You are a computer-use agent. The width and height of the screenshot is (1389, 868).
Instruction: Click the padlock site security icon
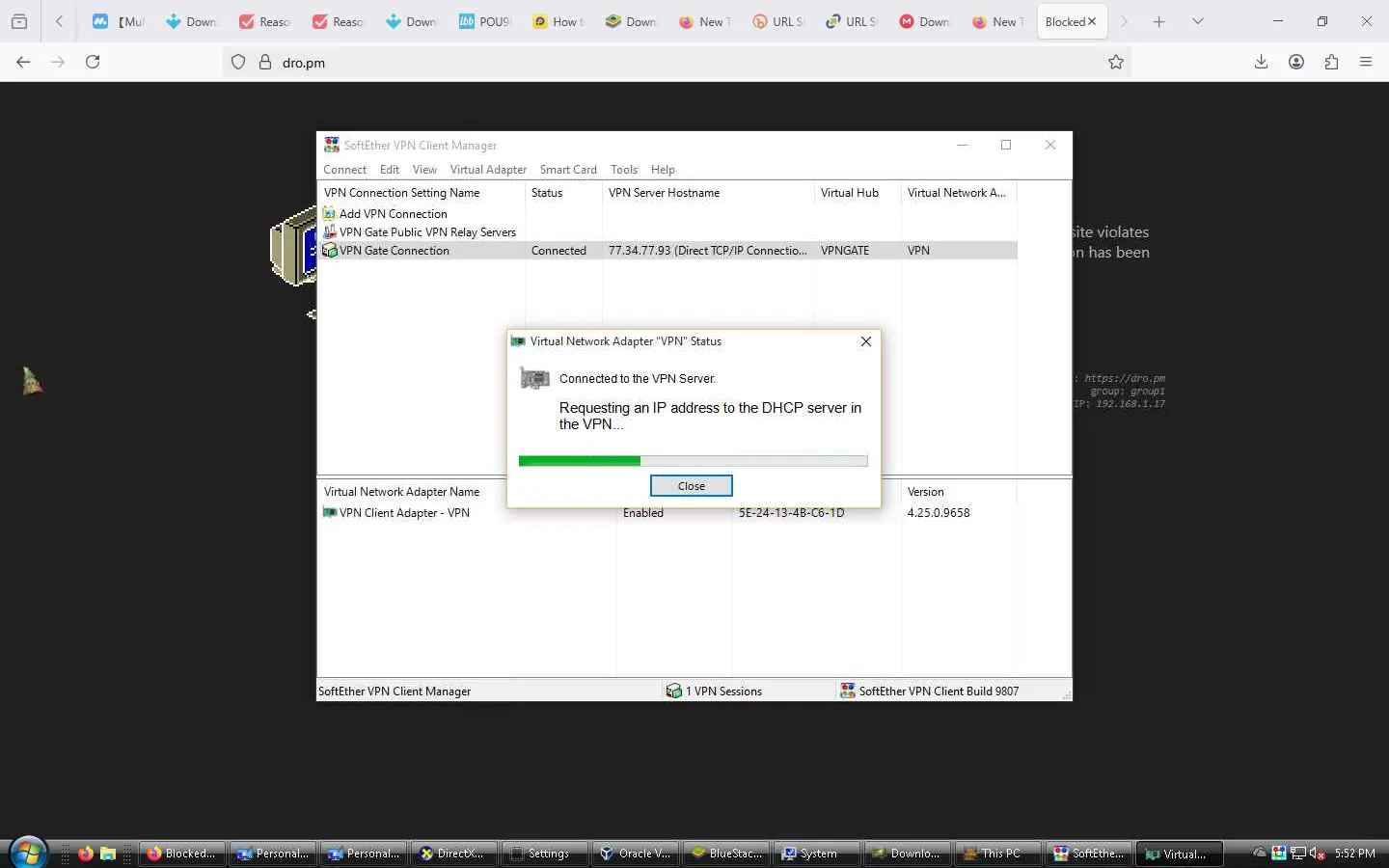click(x=265, y=63)
